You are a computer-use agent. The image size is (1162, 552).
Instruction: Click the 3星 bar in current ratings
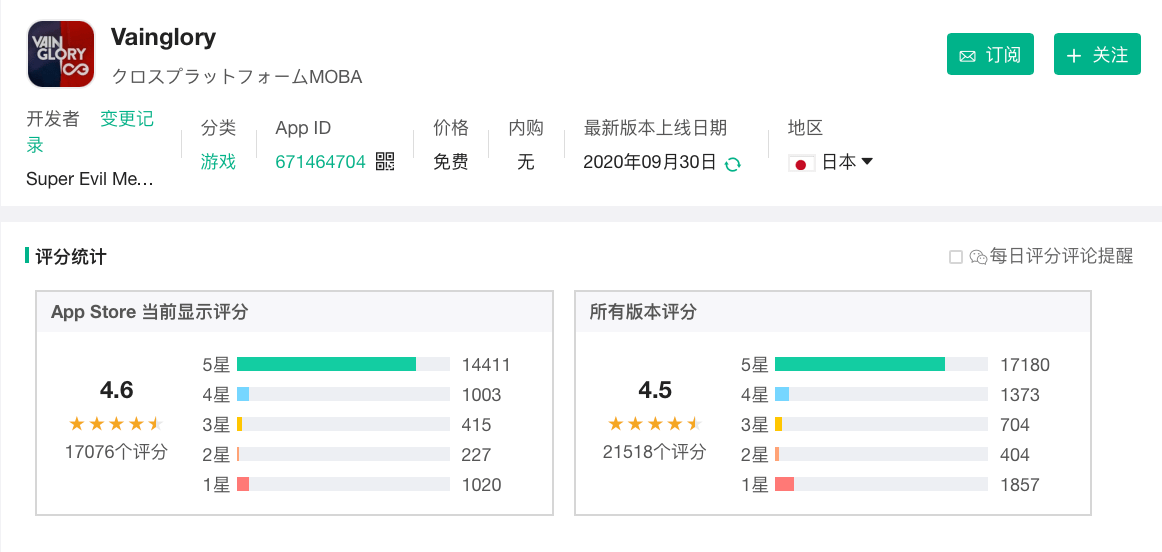tap(240, 425)
